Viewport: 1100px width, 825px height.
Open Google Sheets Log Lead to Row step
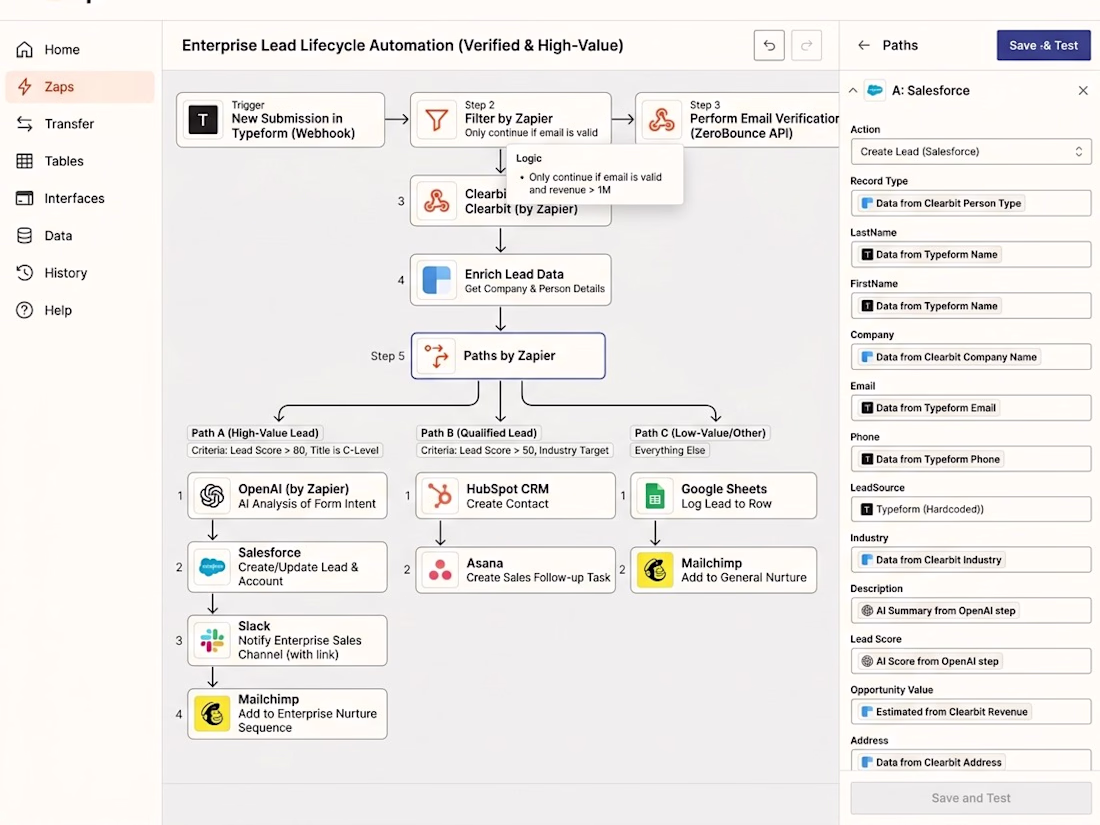pos(723,496)
